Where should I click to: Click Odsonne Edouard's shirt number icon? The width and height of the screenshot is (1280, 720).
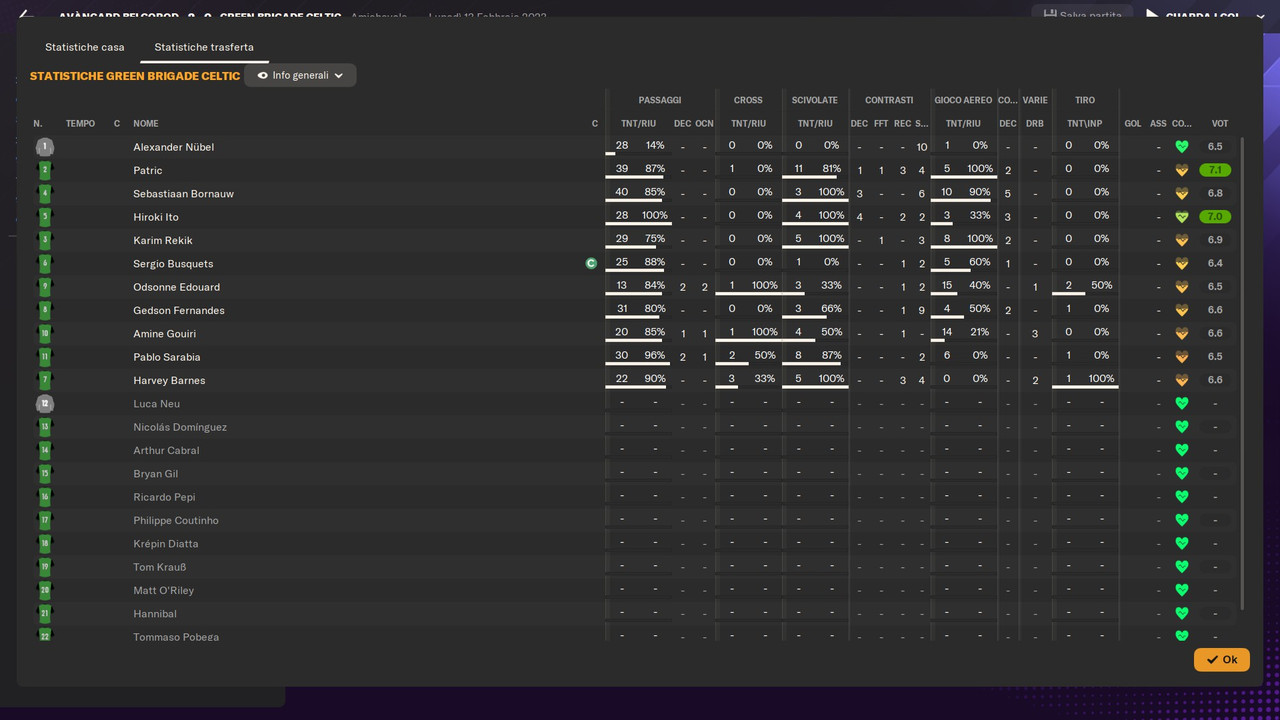click(x=44, y=287)
